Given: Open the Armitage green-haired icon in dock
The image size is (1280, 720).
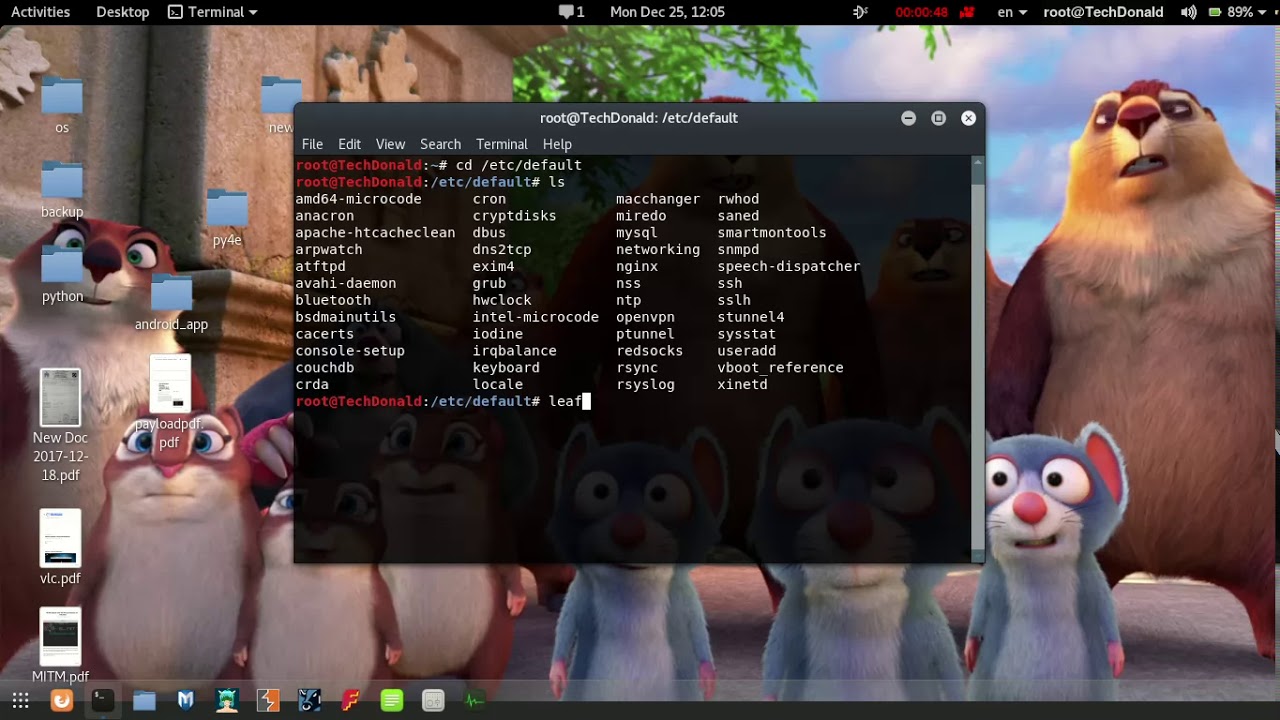Looking at the screenshot, I should 227,701.
